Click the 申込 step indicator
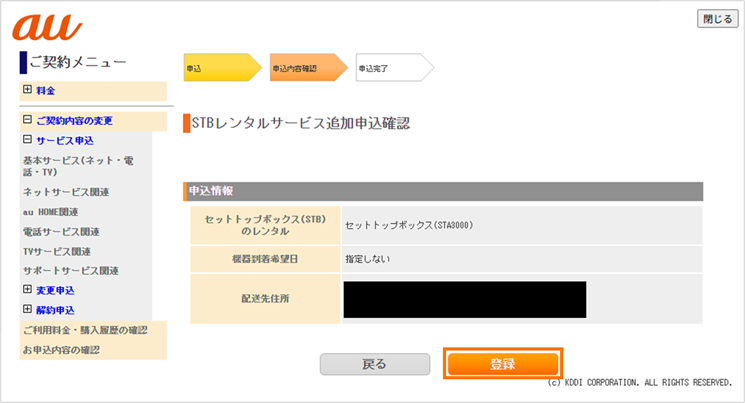745x403 pixels. [x=218, y=68]
